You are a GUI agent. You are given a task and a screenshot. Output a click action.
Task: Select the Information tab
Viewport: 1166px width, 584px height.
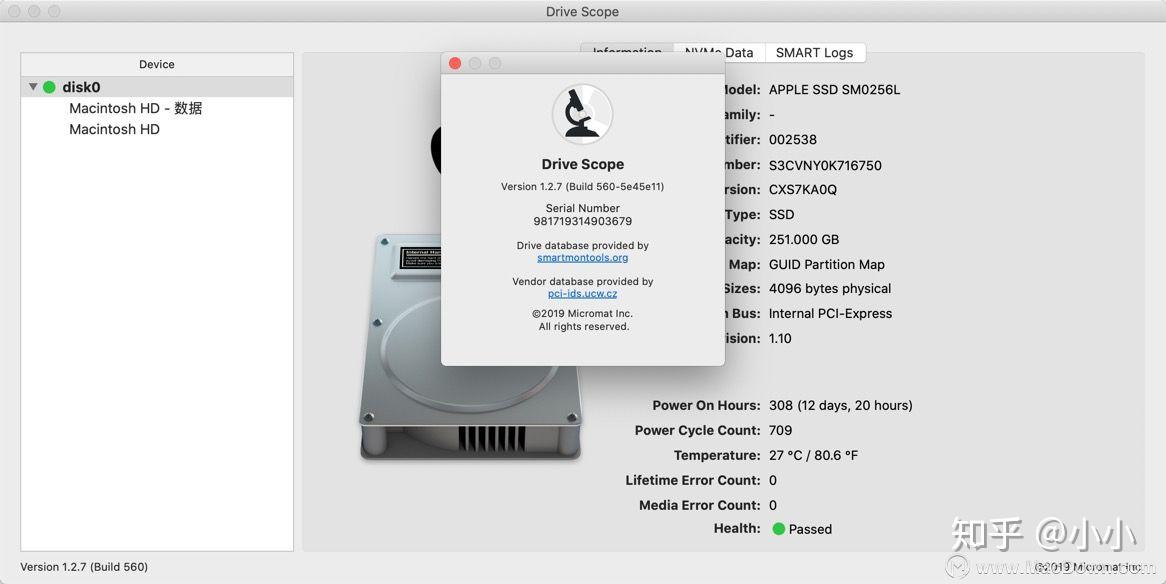[626, 52]
